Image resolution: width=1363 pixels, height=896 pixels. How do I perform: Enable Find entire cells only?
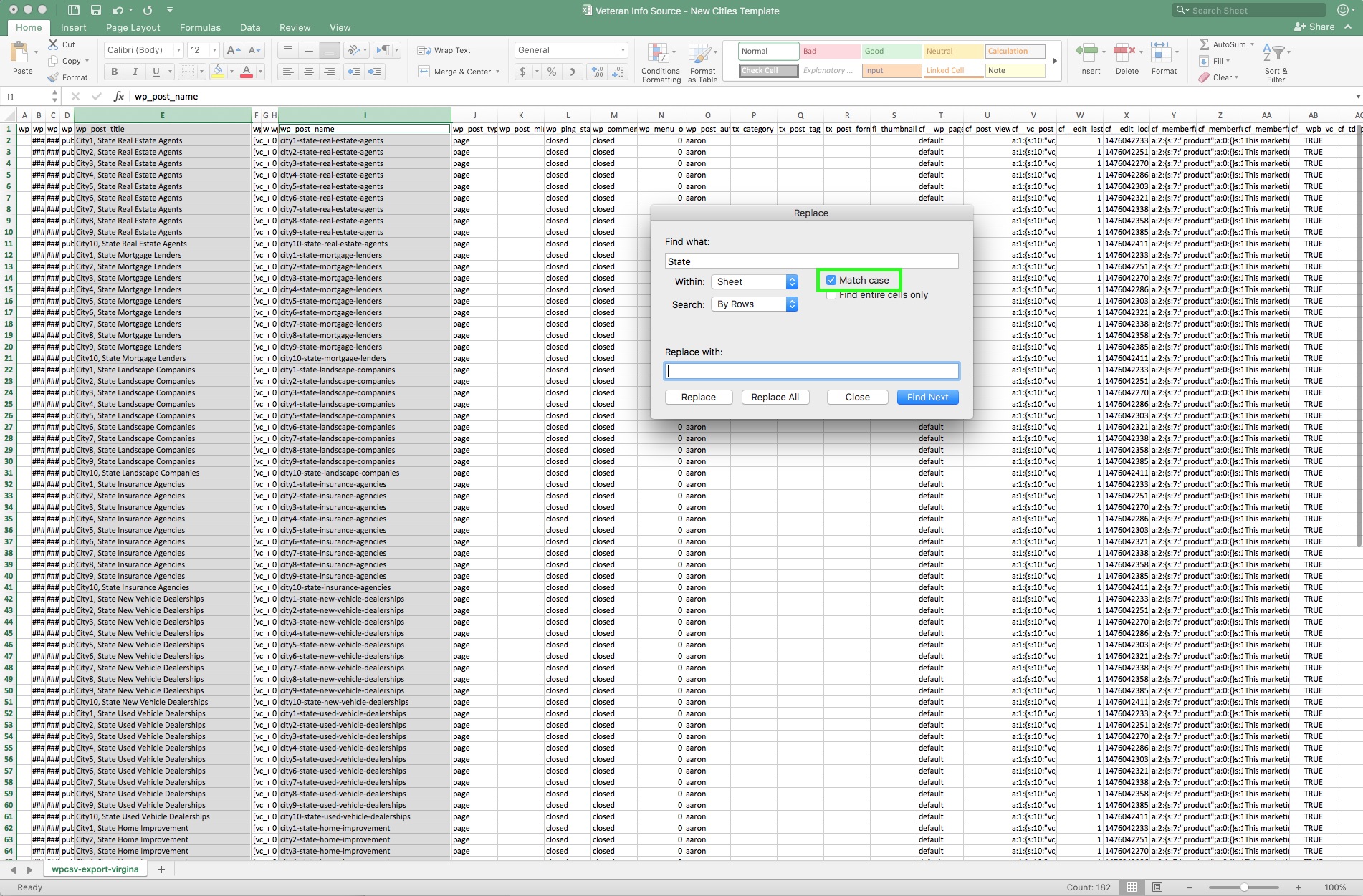831,295
